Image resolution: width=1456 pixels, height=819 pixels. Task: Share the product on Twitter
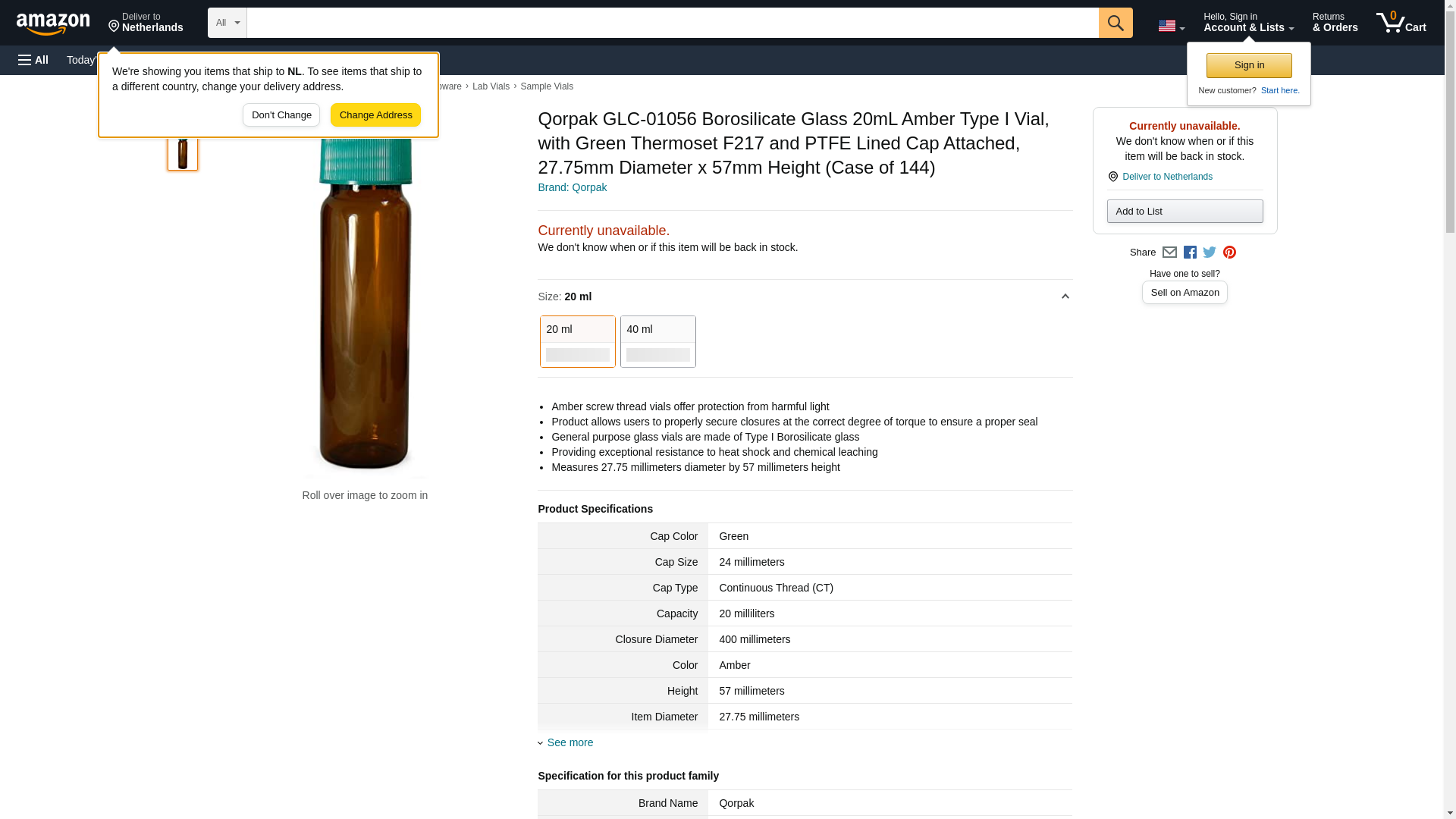click(1210, 253)
